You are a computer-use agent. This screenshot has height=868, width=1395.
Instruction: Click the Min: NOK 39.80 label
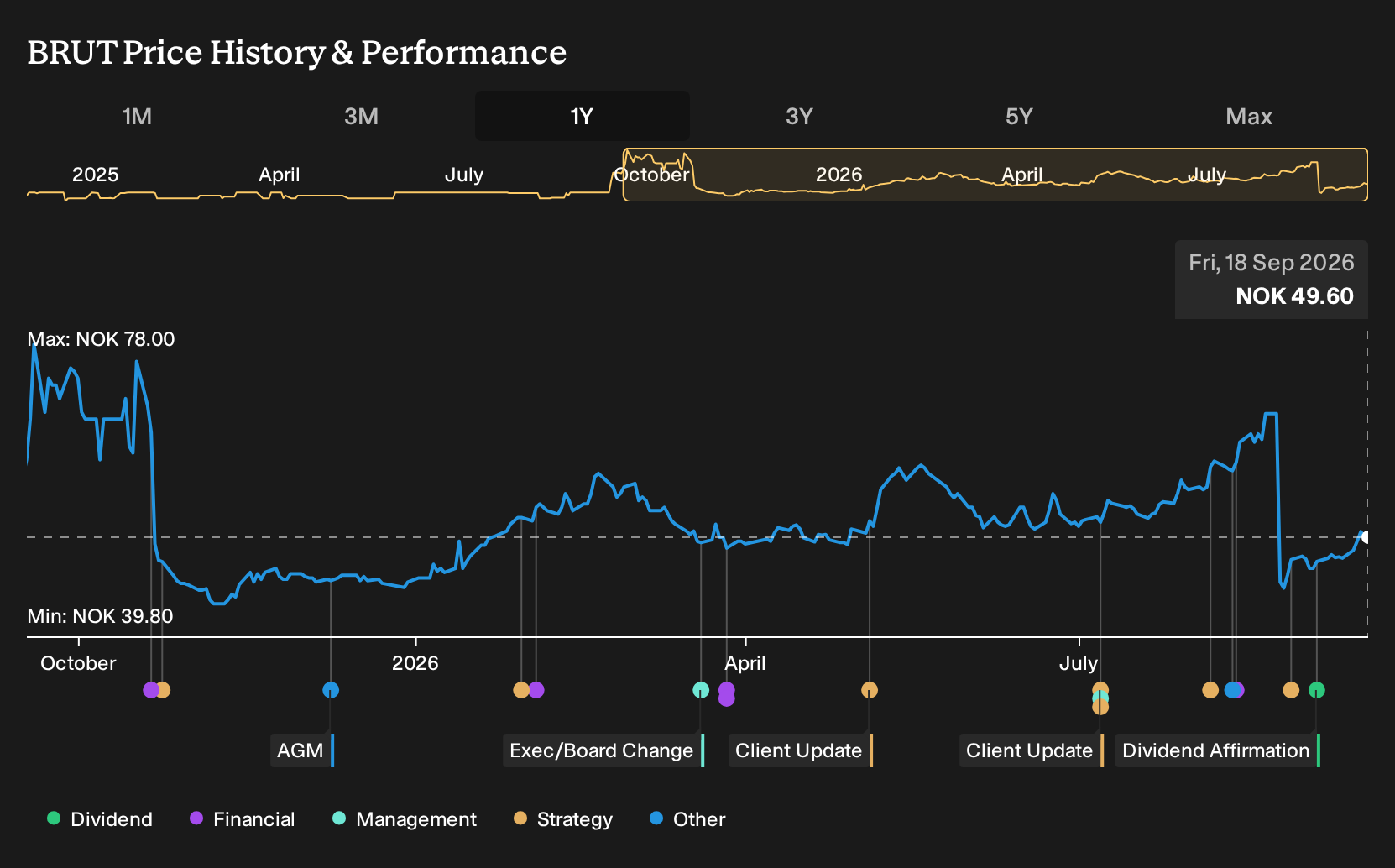(x=100, y=616)
